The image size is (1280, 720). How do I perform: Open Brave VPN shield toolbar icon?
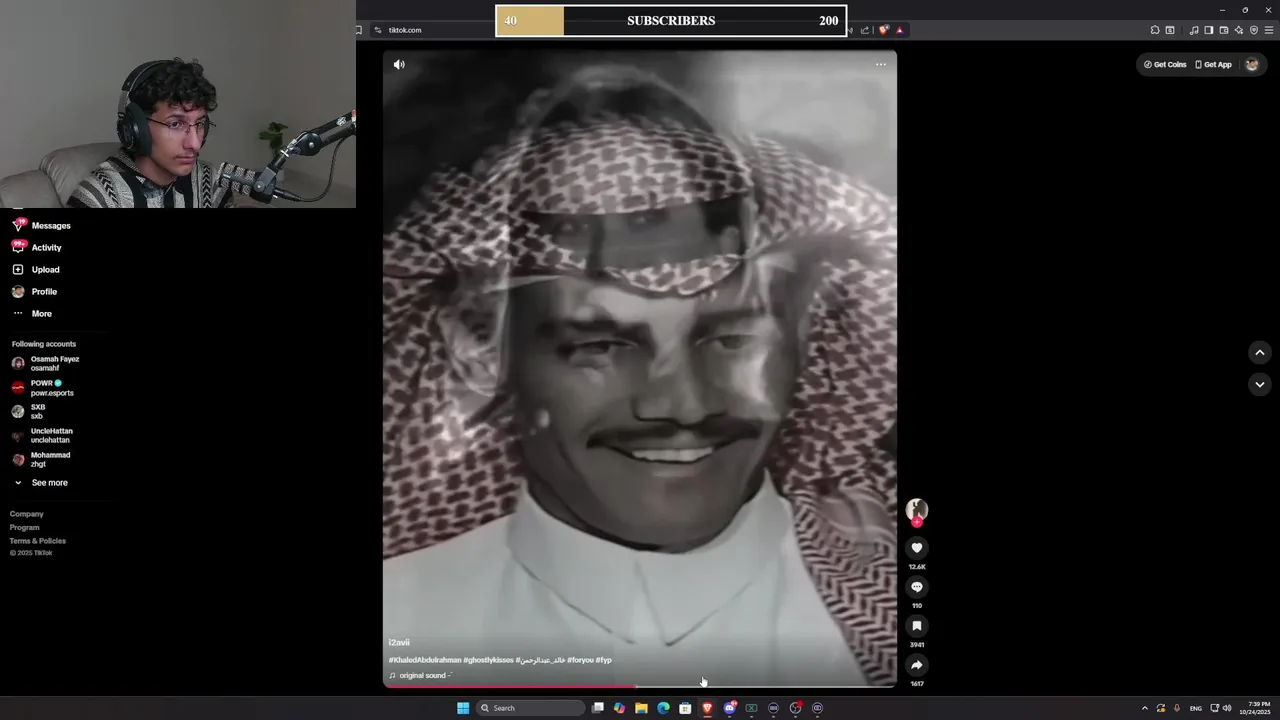click(1254, 30)
